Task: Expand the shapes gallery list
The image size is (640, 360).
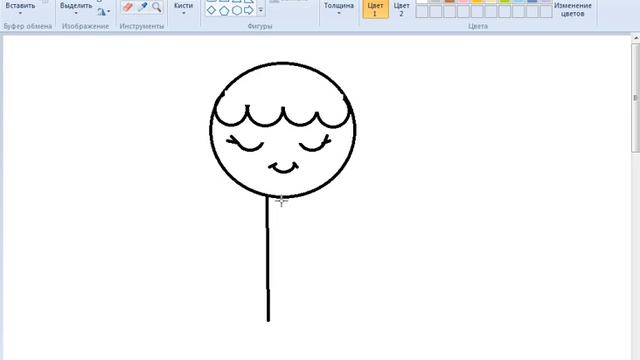Action: coord(261,10)
